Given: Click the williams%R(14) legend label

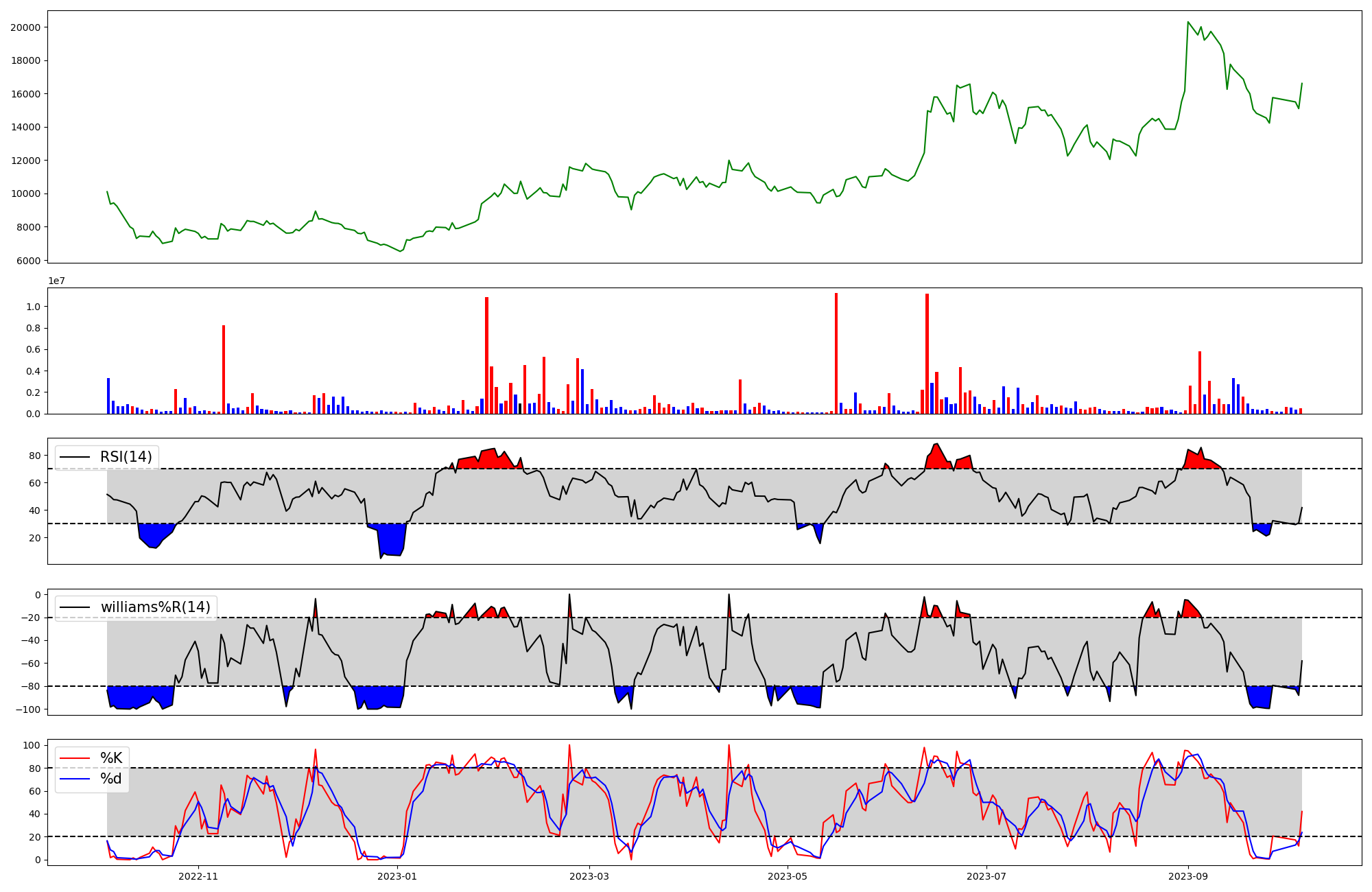Looking at the screenshot, I should tap(155, 607).
